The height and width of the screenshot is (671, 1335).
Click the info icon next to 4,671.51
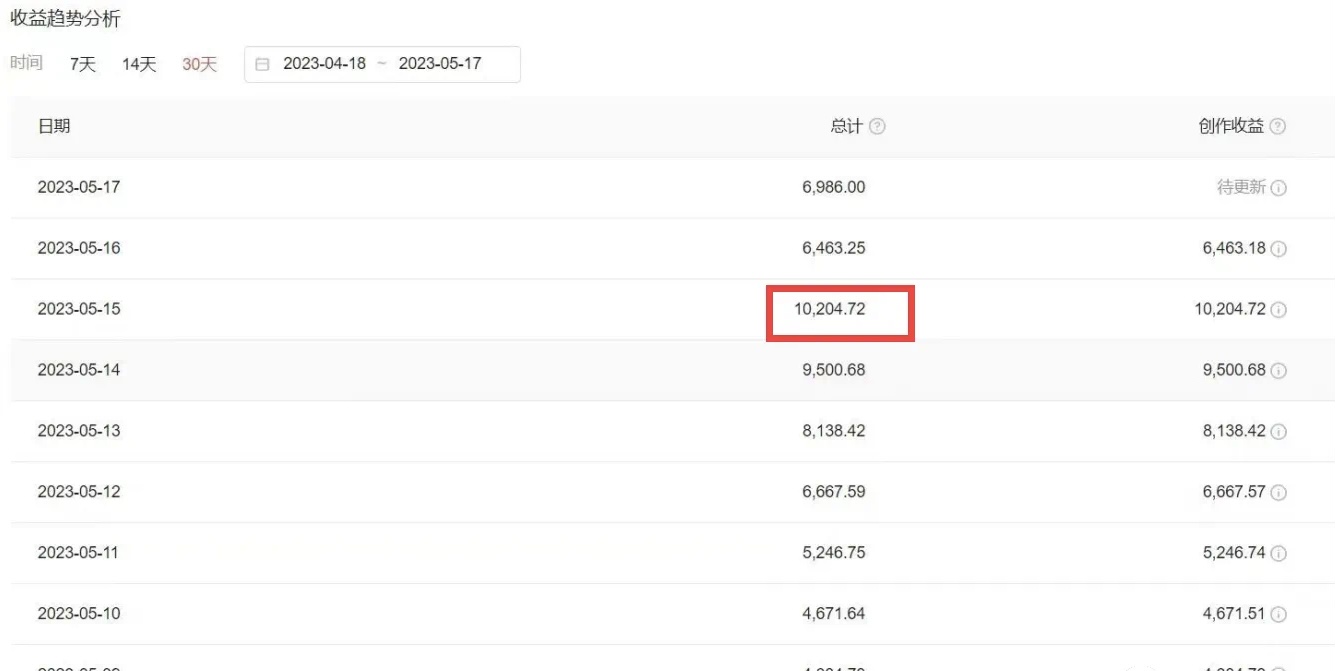coord(1280,613)
